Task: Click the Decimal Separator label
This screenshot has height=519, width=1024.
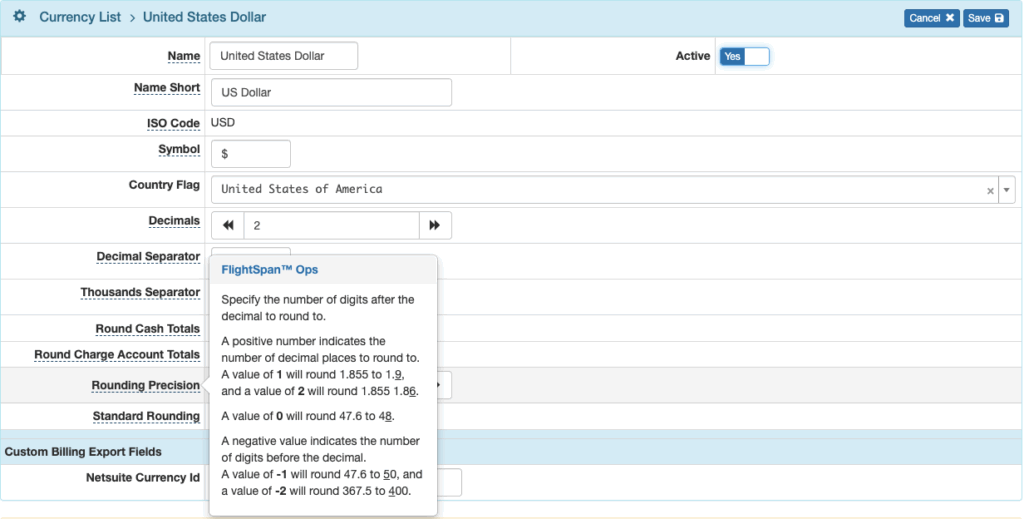Action: [x=148, y=257]
